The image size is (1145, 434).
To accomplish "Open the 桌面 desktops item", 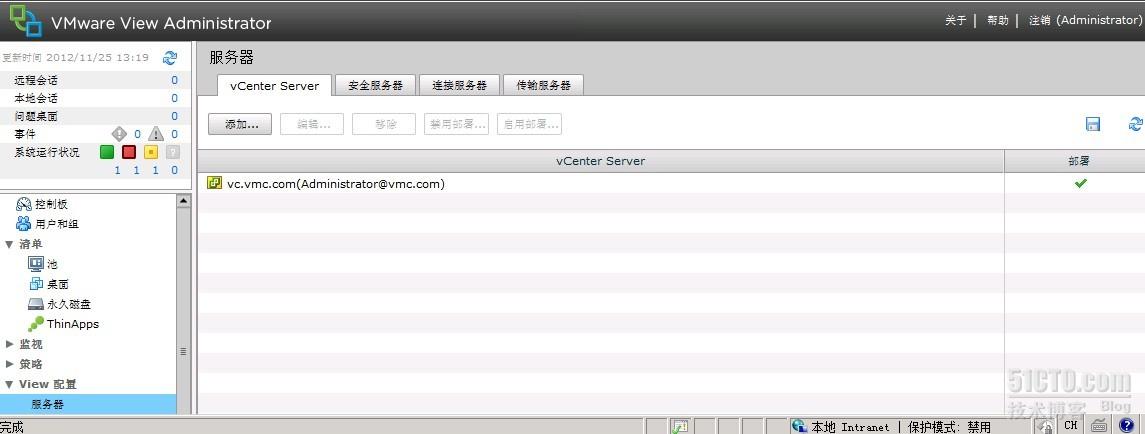I will click(x=48, y=283).
